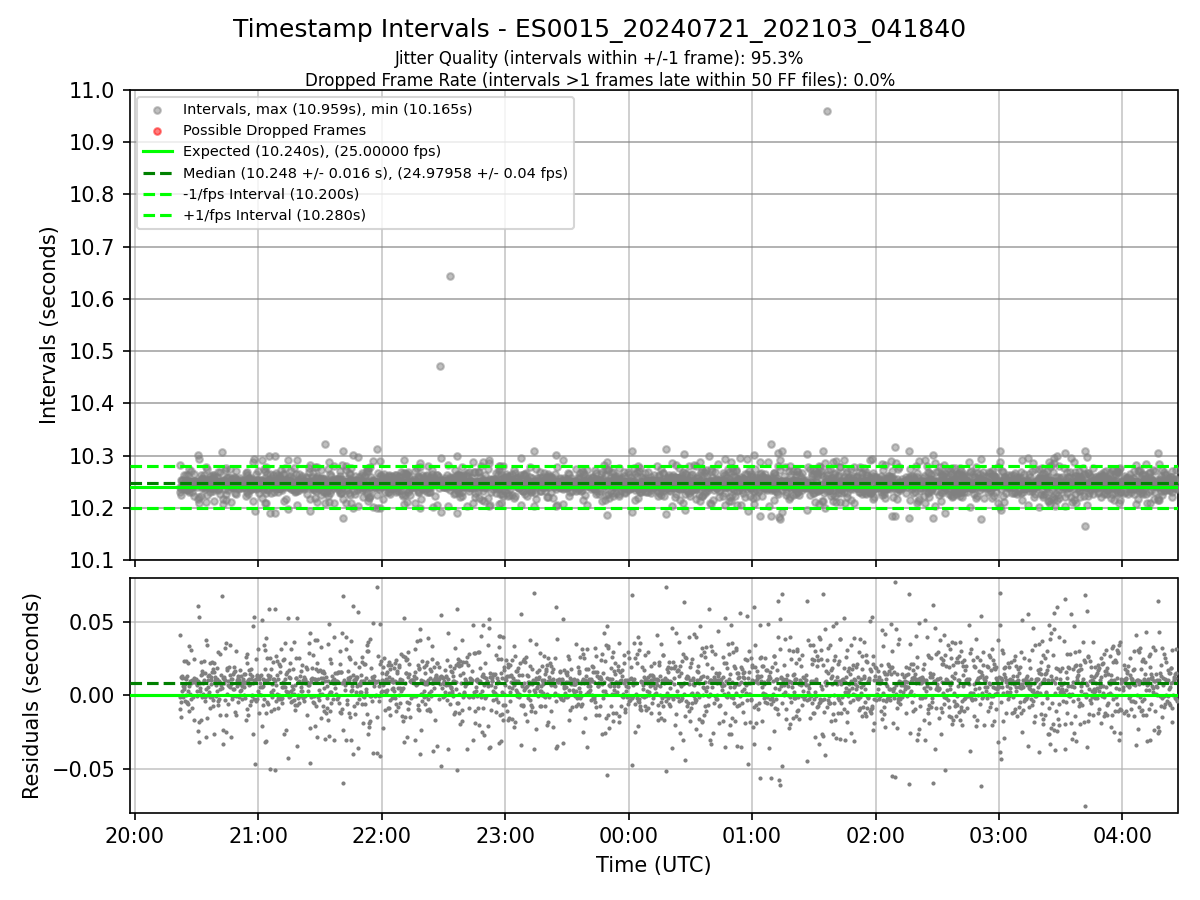Click the 20:00 time tick label
Viewport: 1200px width, 900px height.
tap(134, 836)
